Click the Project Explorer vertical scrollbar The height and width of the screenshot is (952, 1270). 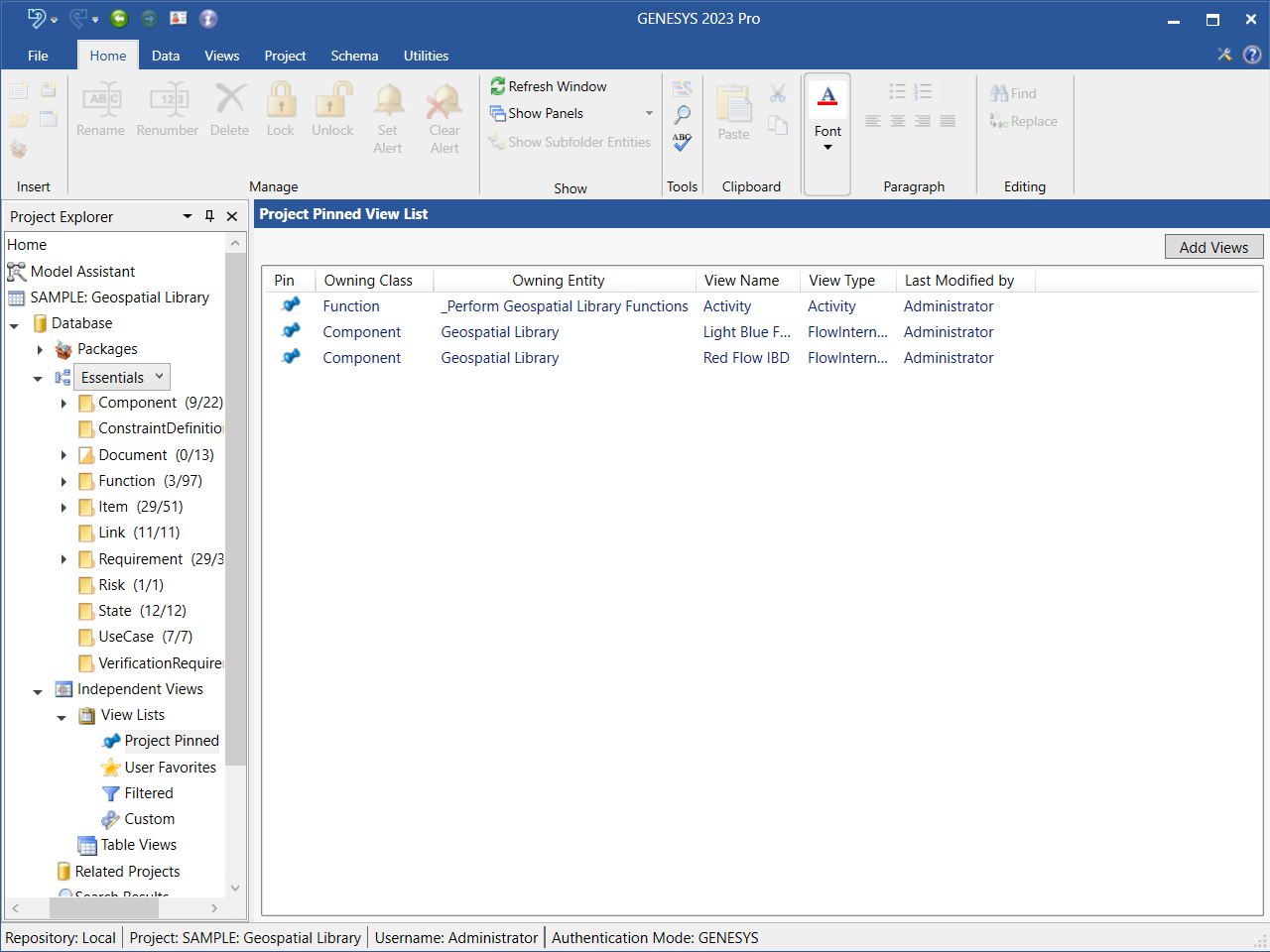[x=235, y=510]
